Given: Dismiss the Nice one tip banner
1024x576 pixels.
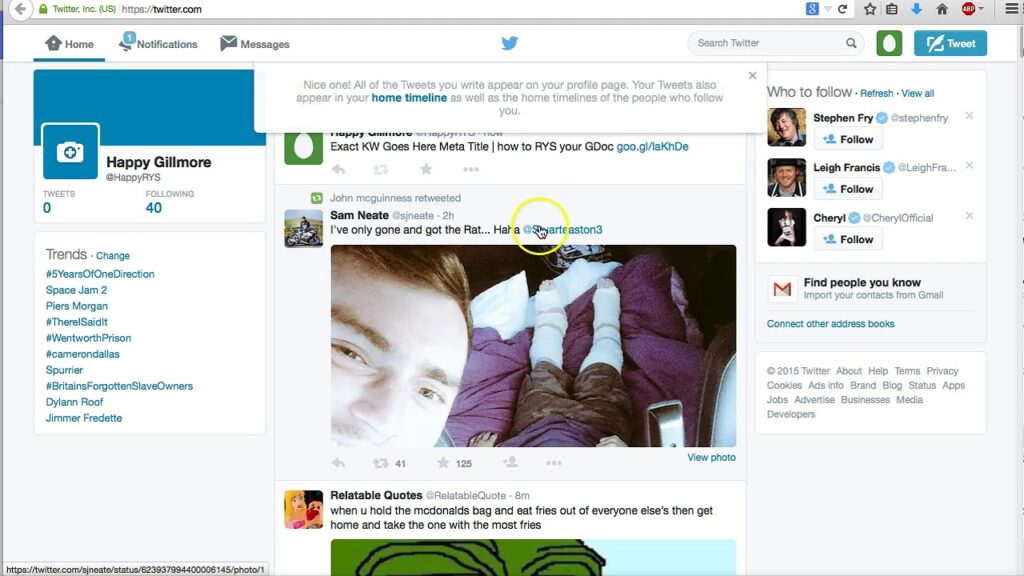Looking at the screenshot, I should point(752,76).
